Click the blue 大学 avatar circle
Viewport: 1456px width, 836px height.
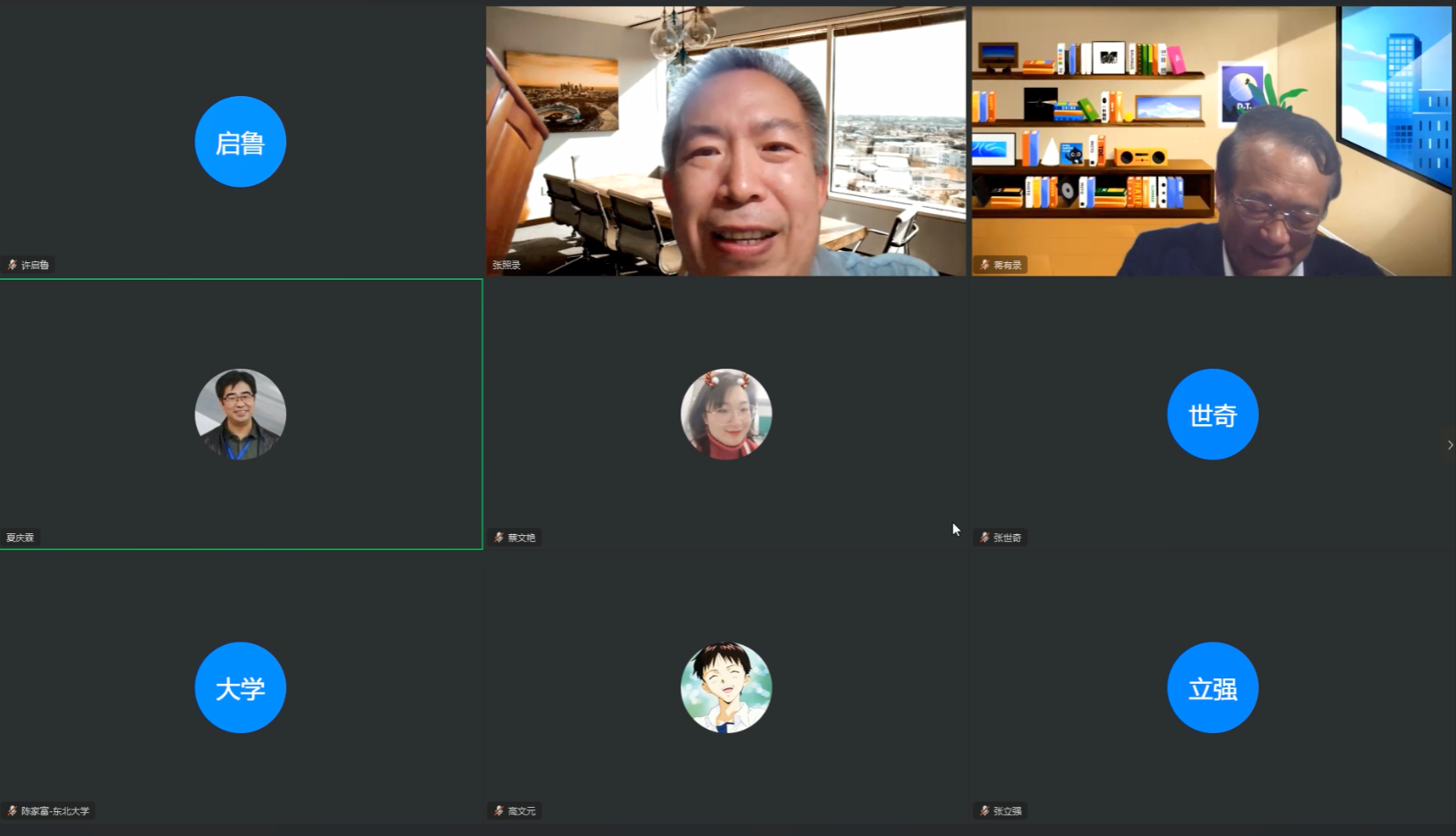(240, 688)
